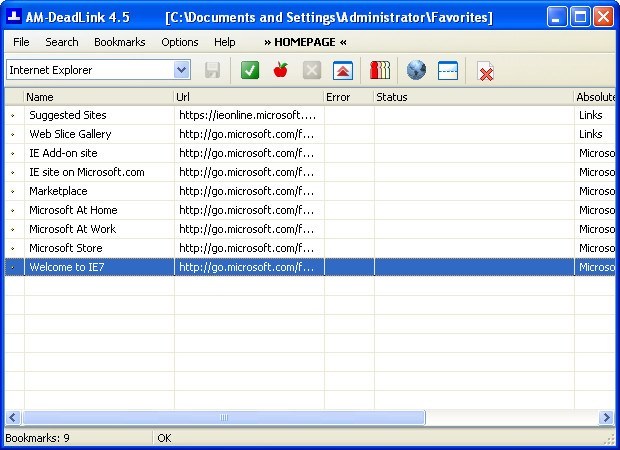The image size is (620, 450).
Task: Open the Bookmarks menu
Action: coord(120,42)
